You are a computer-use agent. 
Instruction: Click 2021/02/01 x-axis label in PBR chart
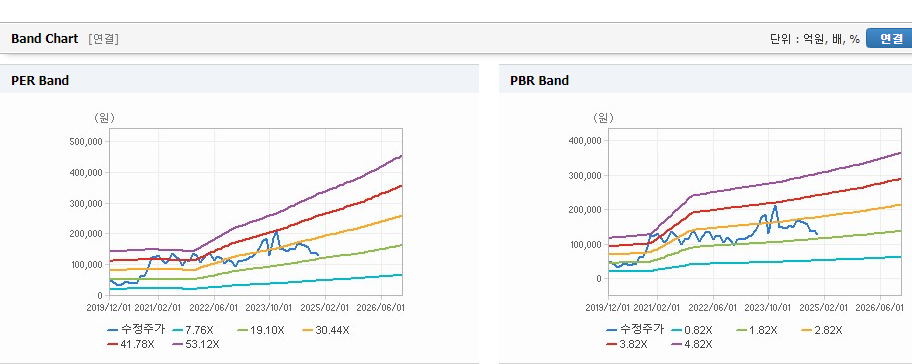(658, 307)
